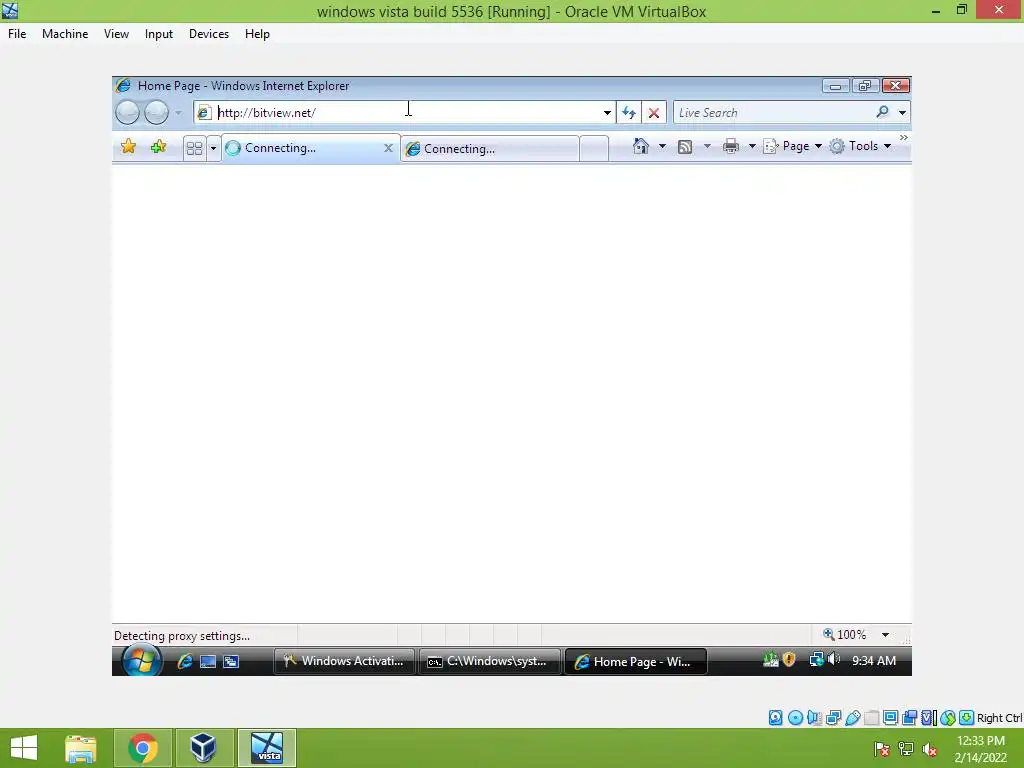This screenshot has width=1024, height=768.
Task: Open the VirtualBox Machine menu
Action: 65,34
